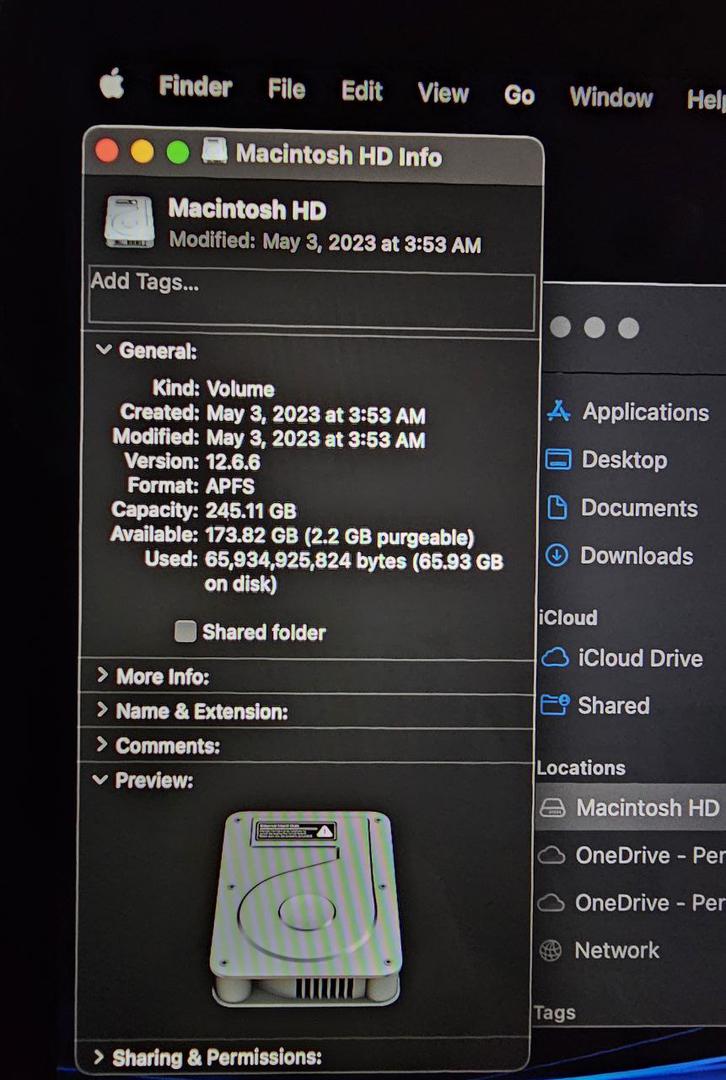Expand the Sharing & Permissions section
Image resolution: width=726 pixels, height=1080 pixels.
coord(98,1057)
